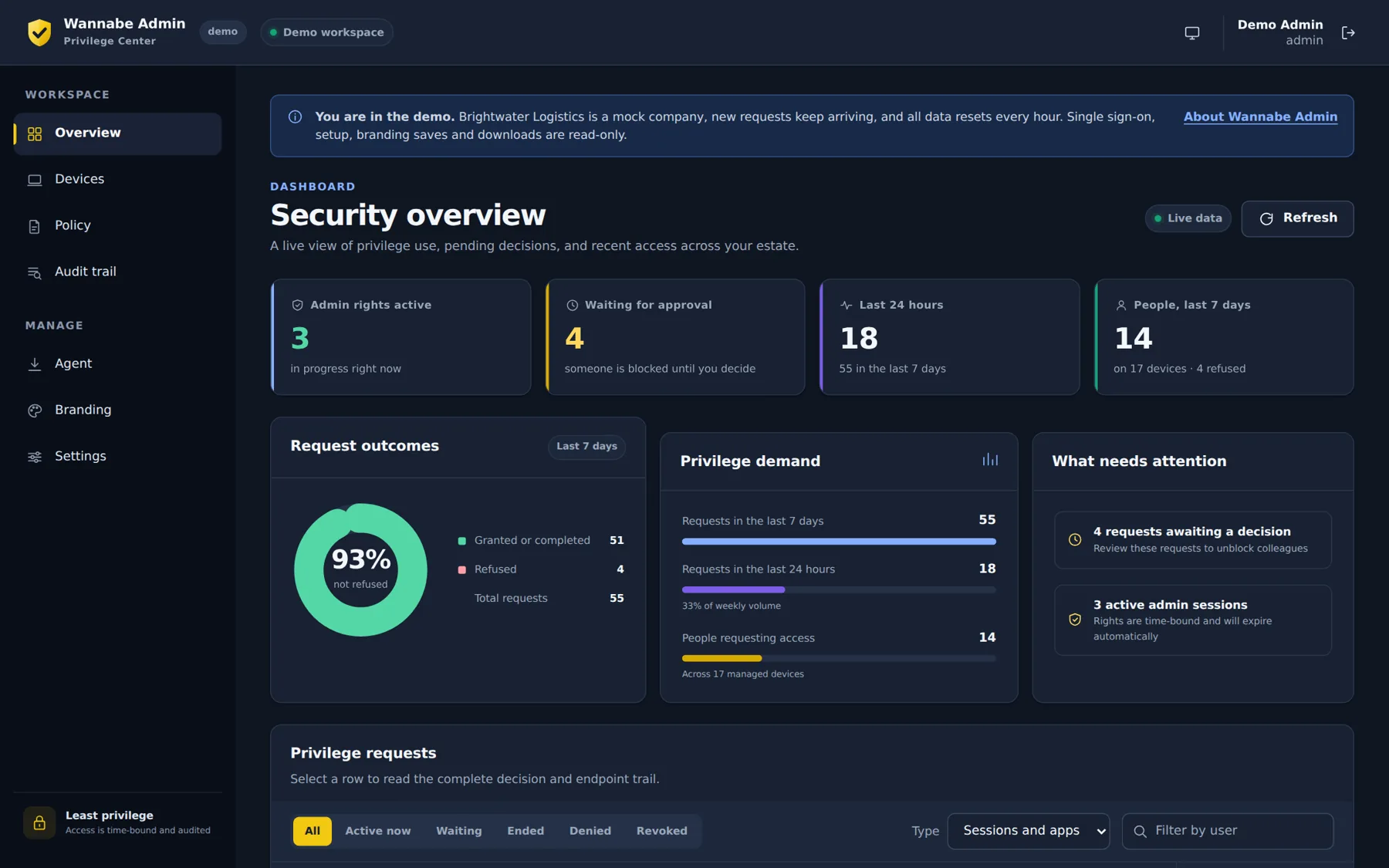The height and width of the screenshot is (868, 1389).
Task: Click the bar chart icon in Privilege demand
Action: pyautogui.click(x=990, y=460)
